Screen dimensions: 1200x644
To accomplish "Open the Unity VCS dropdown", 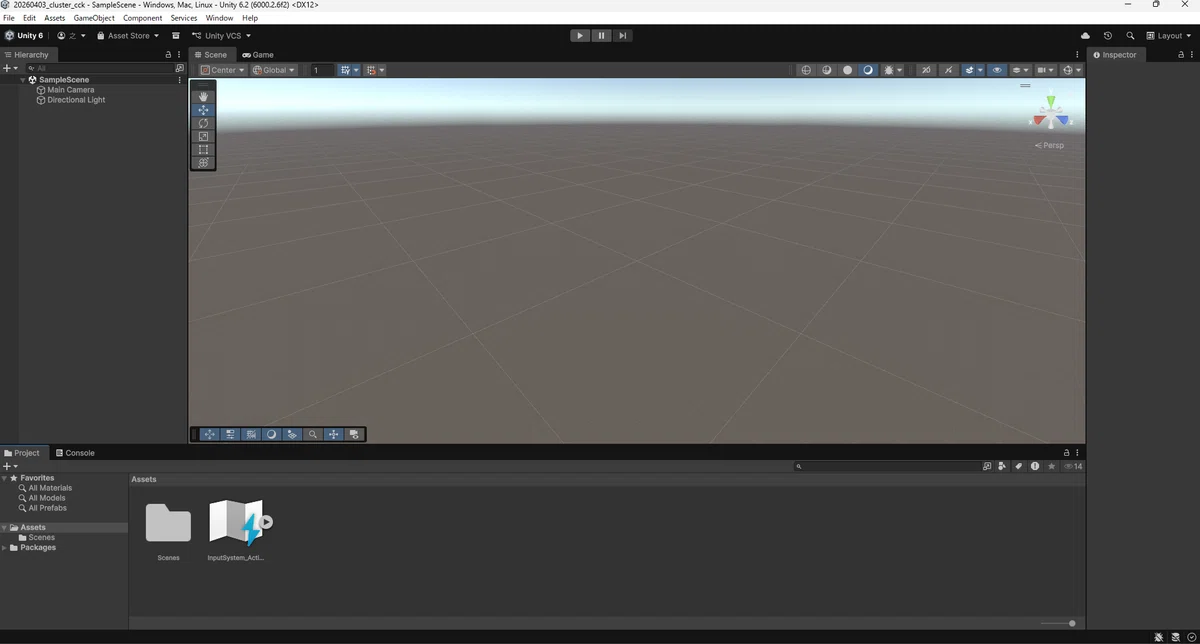I will pyautogui.click(x=221, y=36).
